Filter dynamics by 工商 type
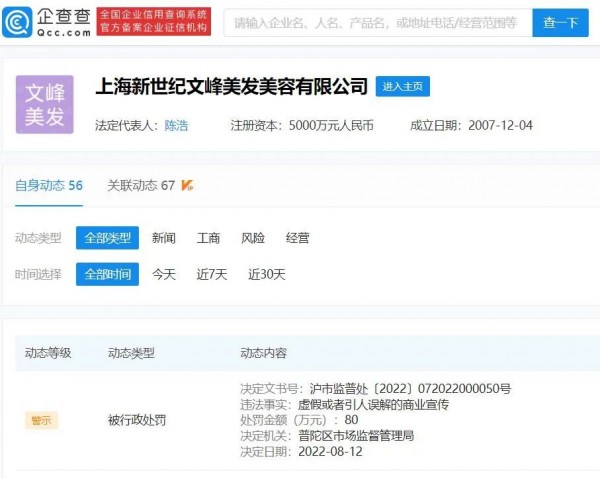The height and width of the screenshot is (479, 600). [208, 238]
